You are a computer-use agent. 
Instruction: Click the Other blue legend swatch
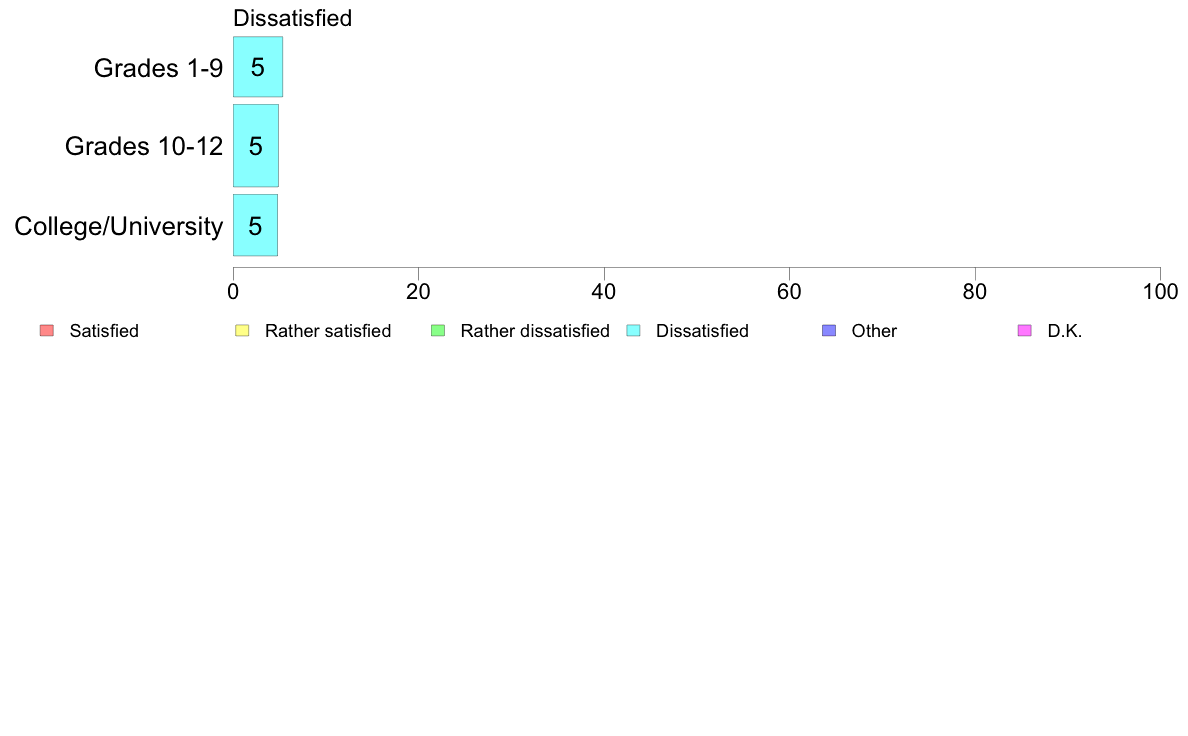(830, 330)
